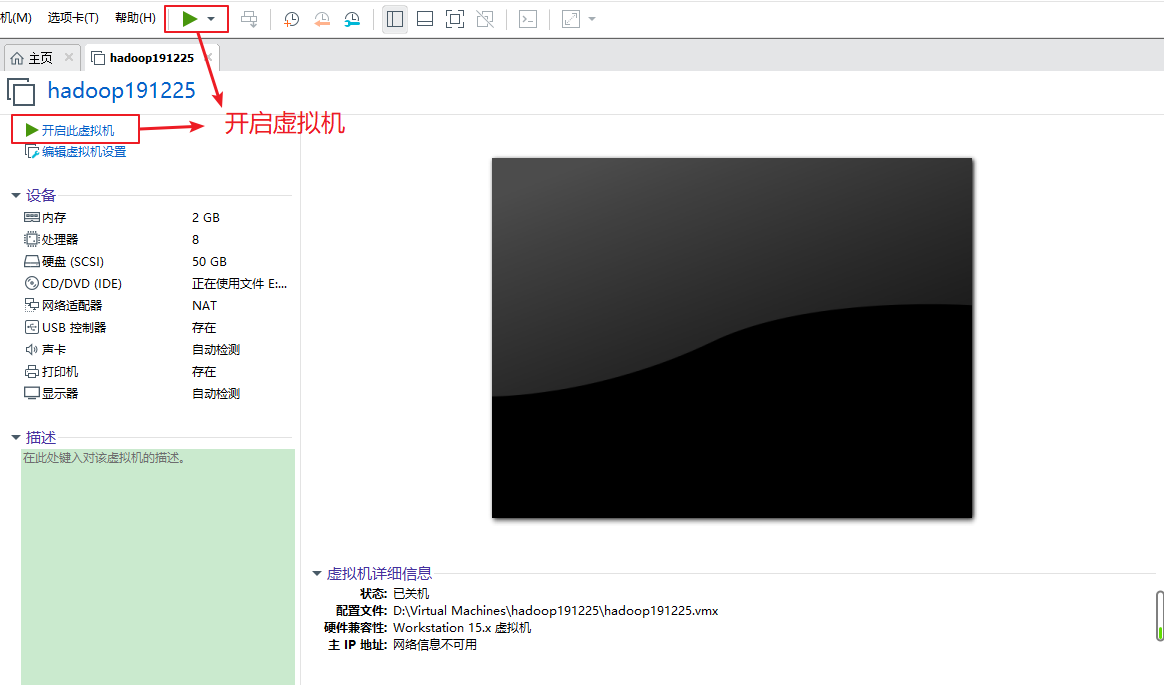Click the 已关机 status text
The height and width of the screenshot is (685, 1164).
(x=411, y=594)
